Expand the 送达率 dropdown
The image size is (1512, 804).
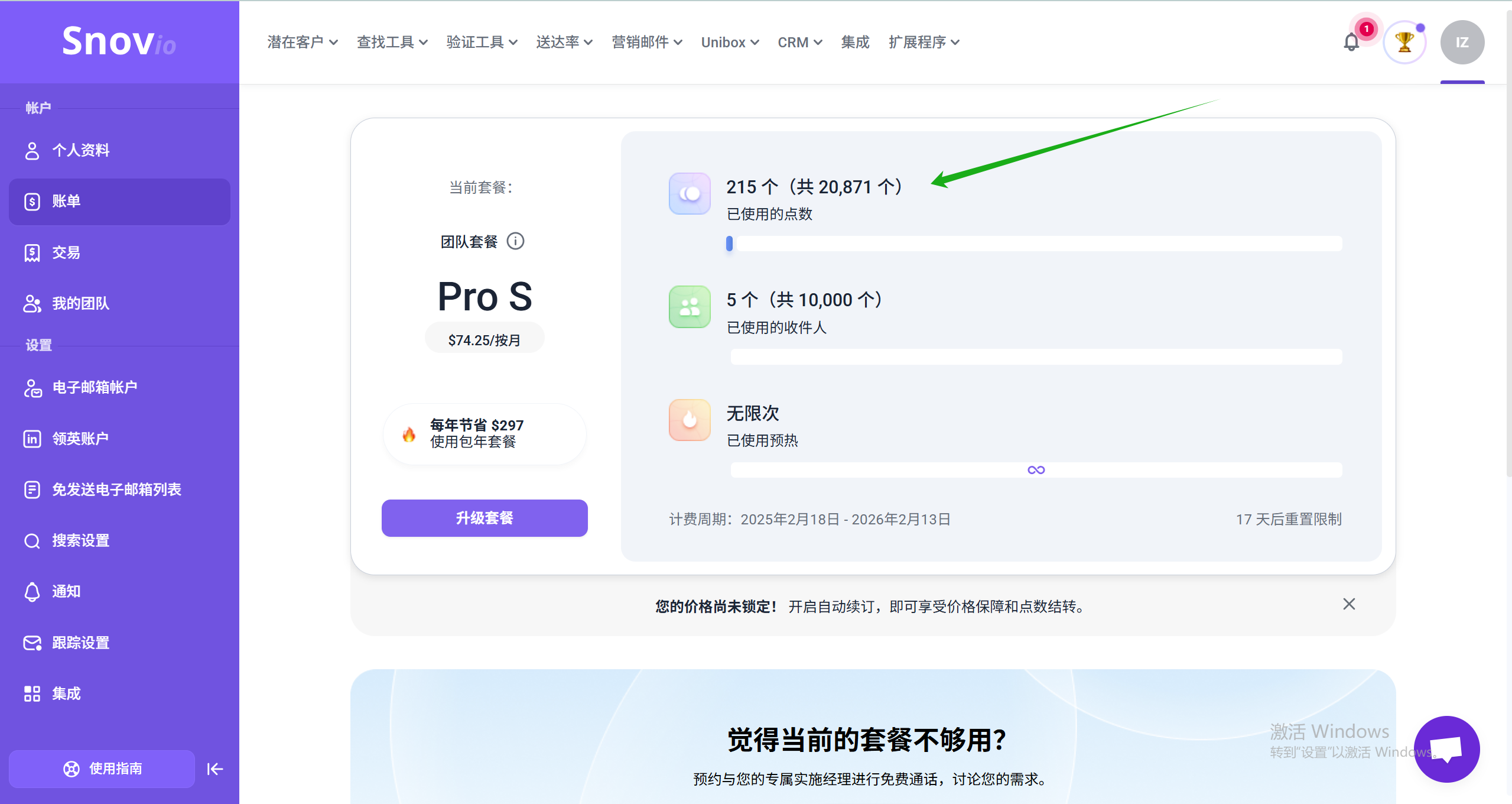click(x=564, y=42)
